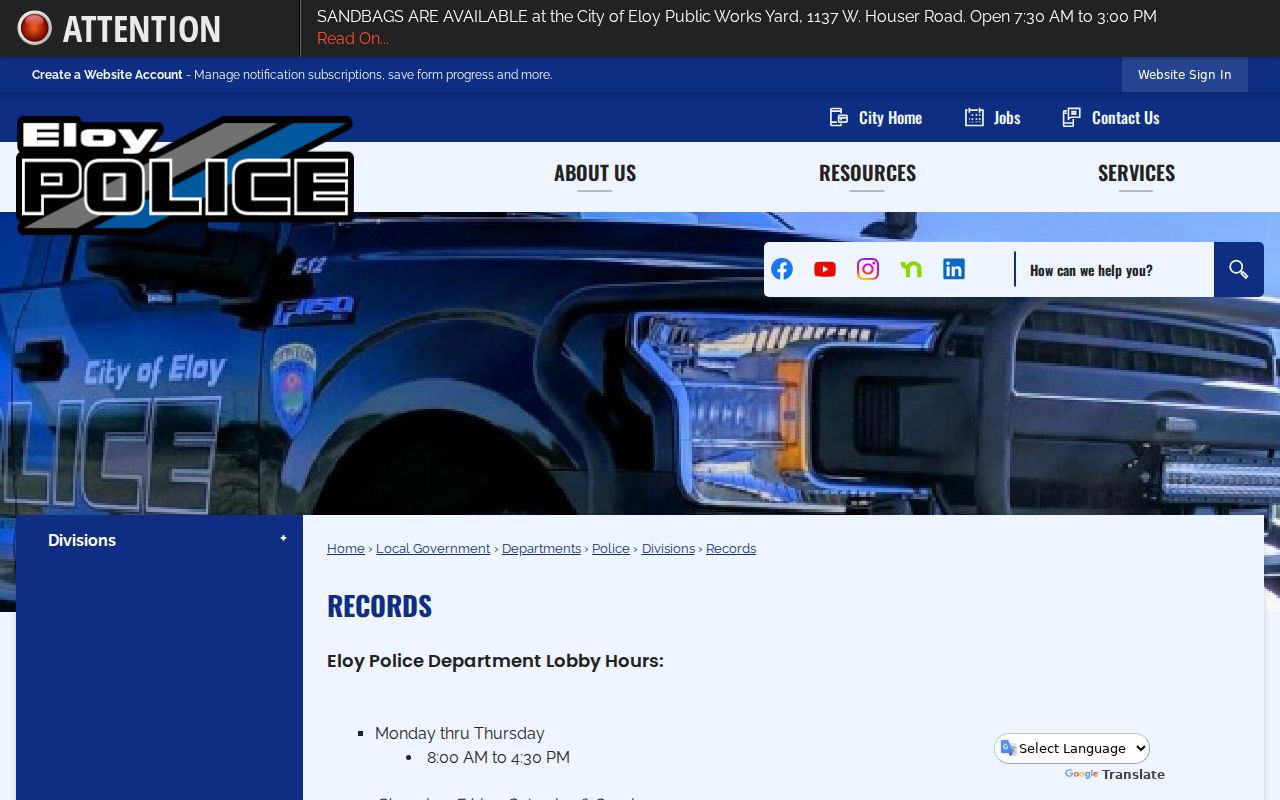Screen dimensions: 1280x800
Task: Click the Google Translate attribution link
Action: point(1115,774)
